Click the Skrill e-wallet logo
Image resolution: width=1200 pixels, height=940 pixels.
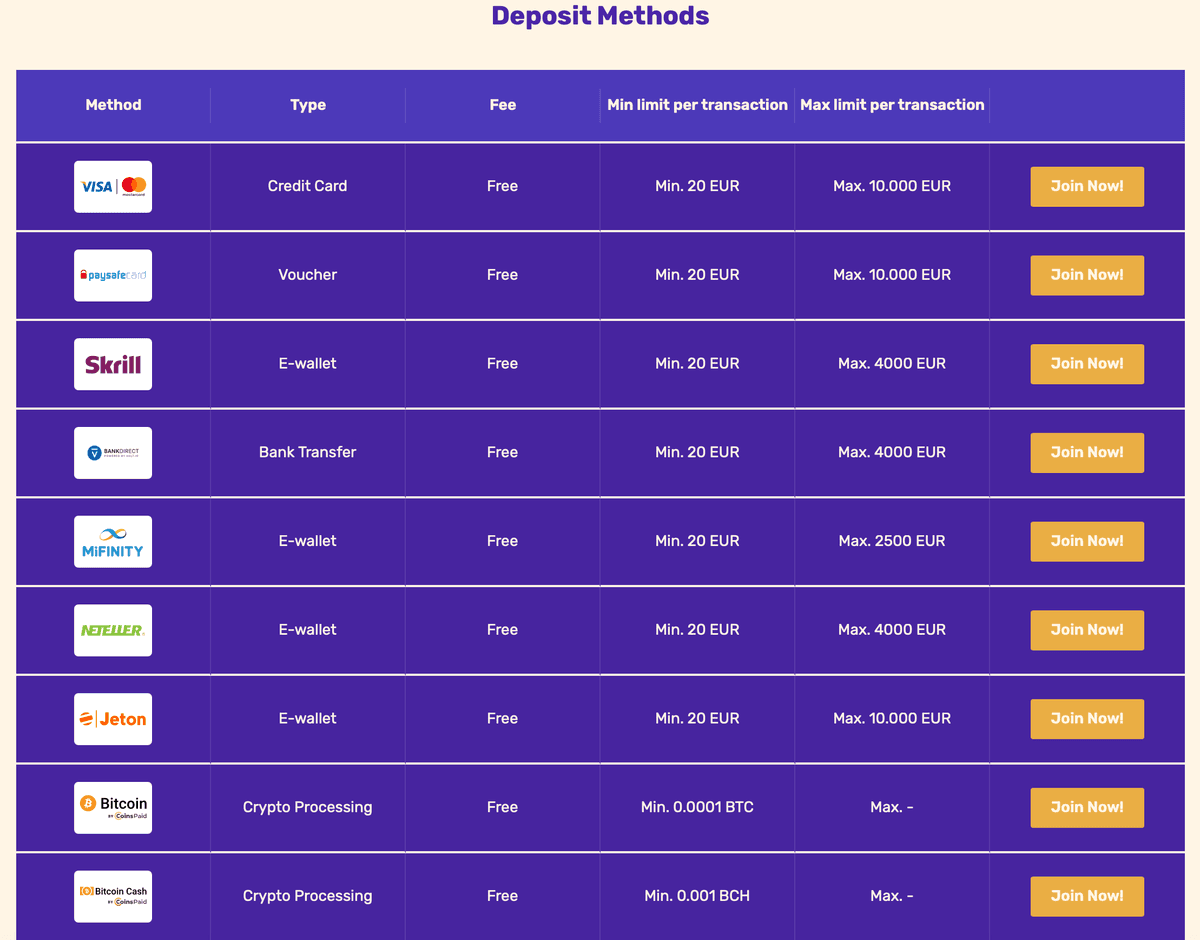click(x=112, y=363)
